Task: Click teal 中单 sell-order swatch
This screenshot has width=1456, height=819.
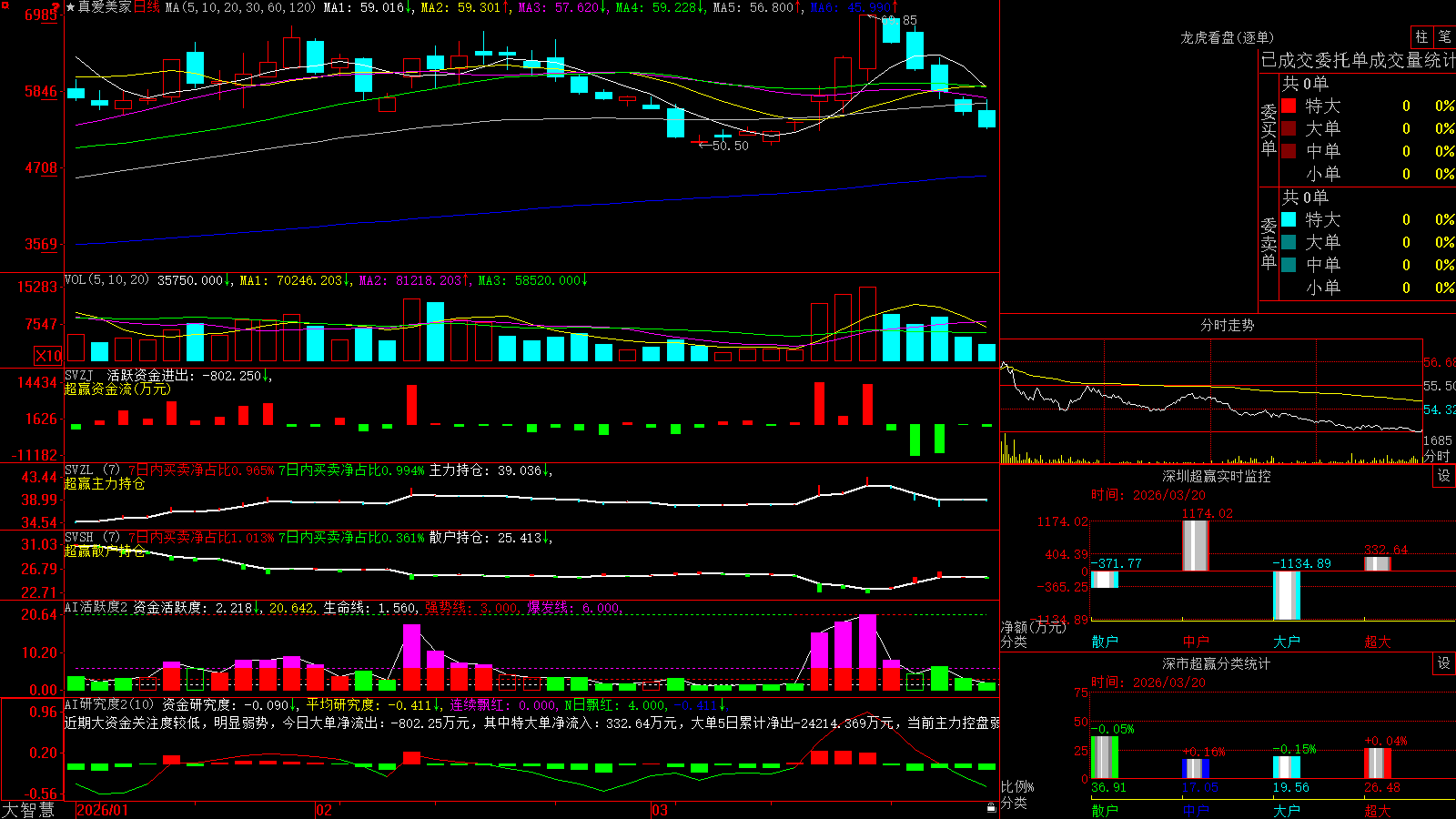Action: (1289, 265)
